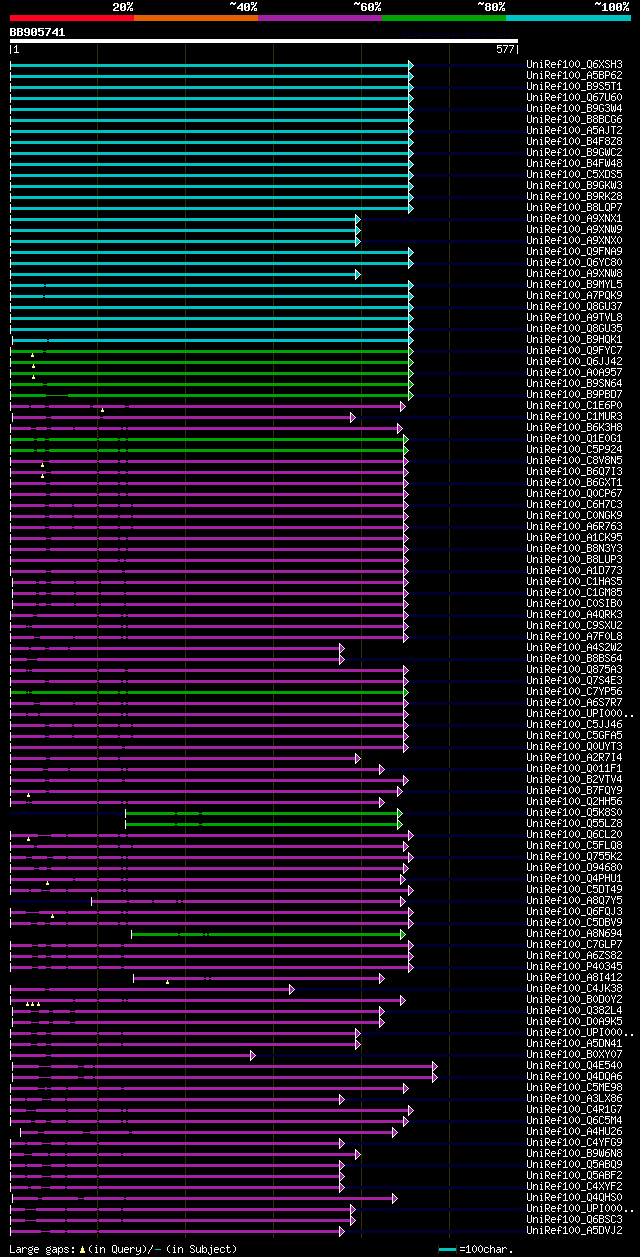The width and height of the screenshot is (640, 1257).
Task: Select the label UniRef100_A7F0L8
Action: click(574, 636)
